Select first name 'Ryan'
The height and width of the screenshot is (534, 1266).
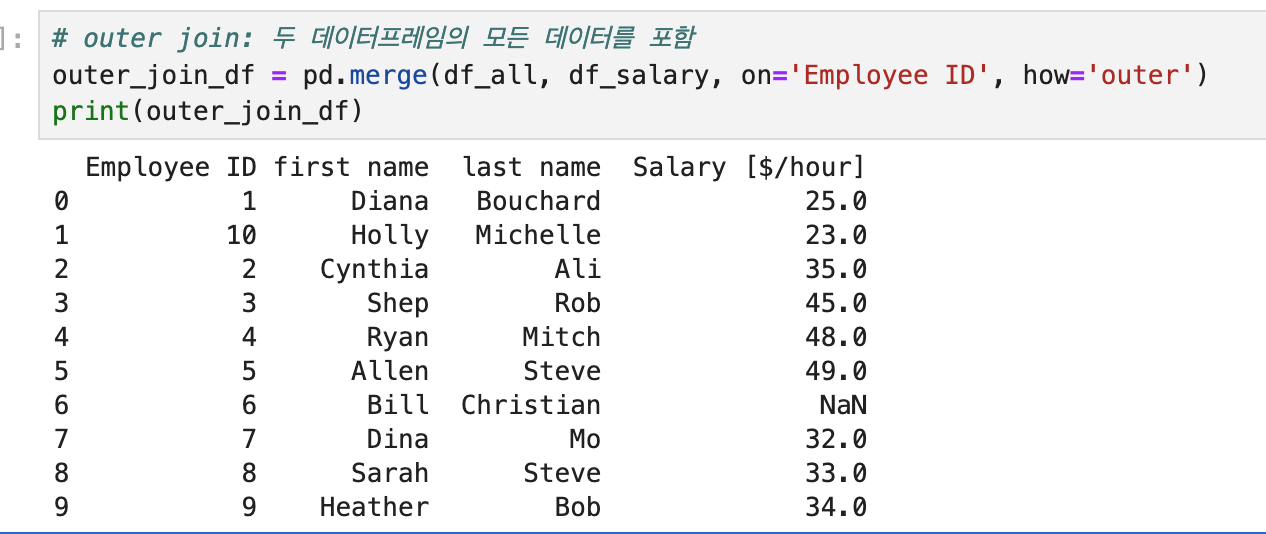(398, 338)
